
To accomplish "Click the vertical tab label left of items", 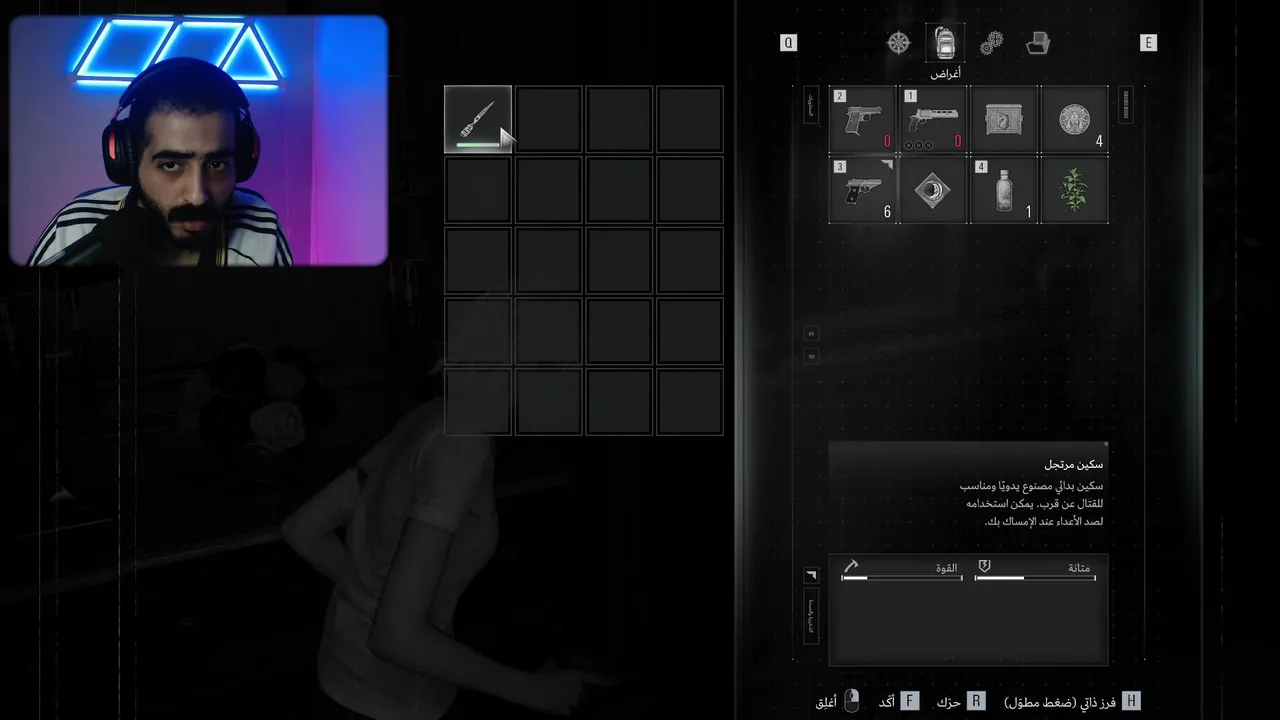I will tap(811, 104).
